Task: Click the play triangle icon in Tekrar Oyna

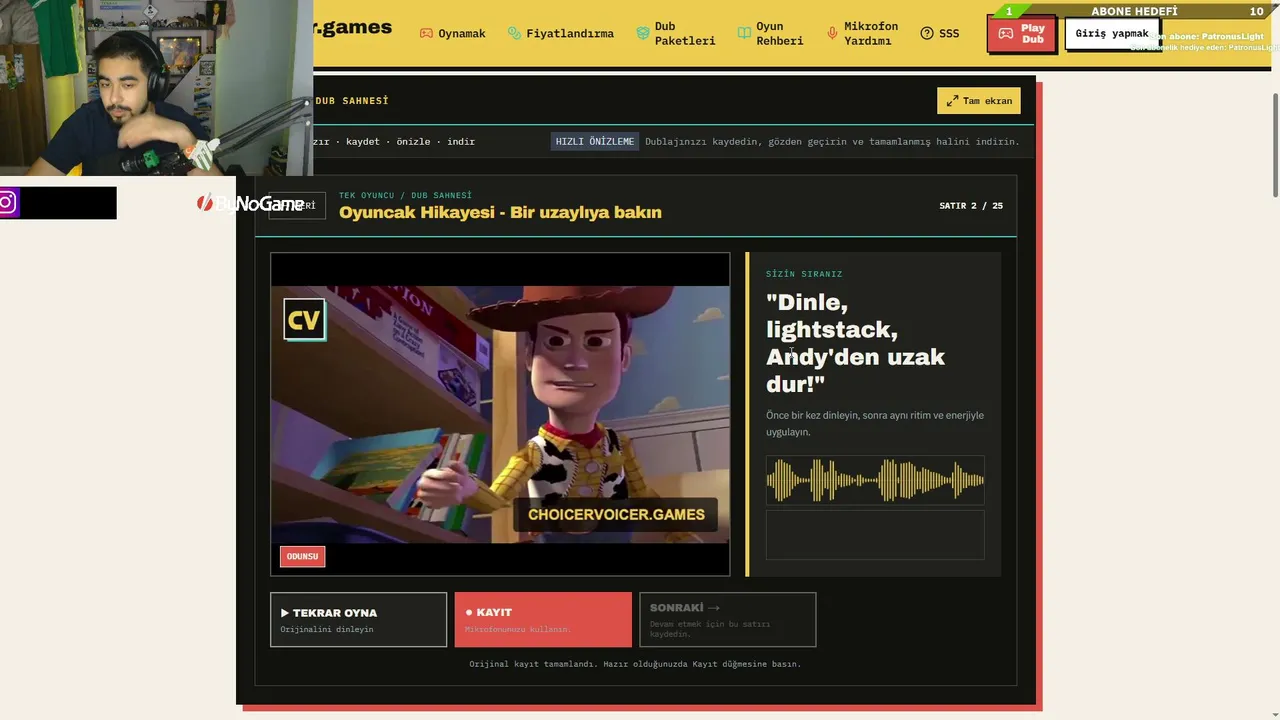Action: coord(285,613)
